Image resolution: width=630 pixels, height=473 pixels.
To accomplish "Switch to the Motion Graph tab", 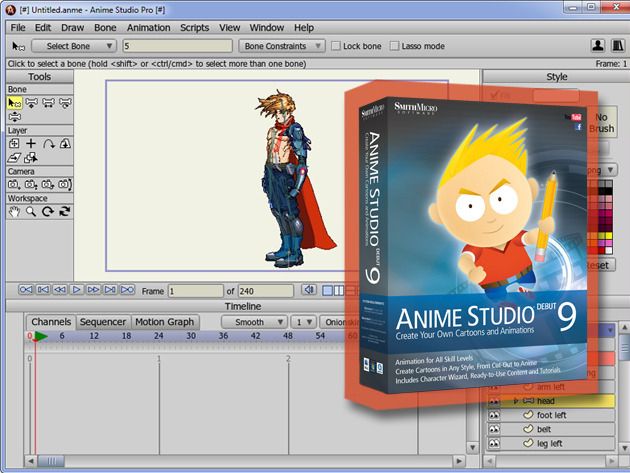I will (x=165, y=322).
